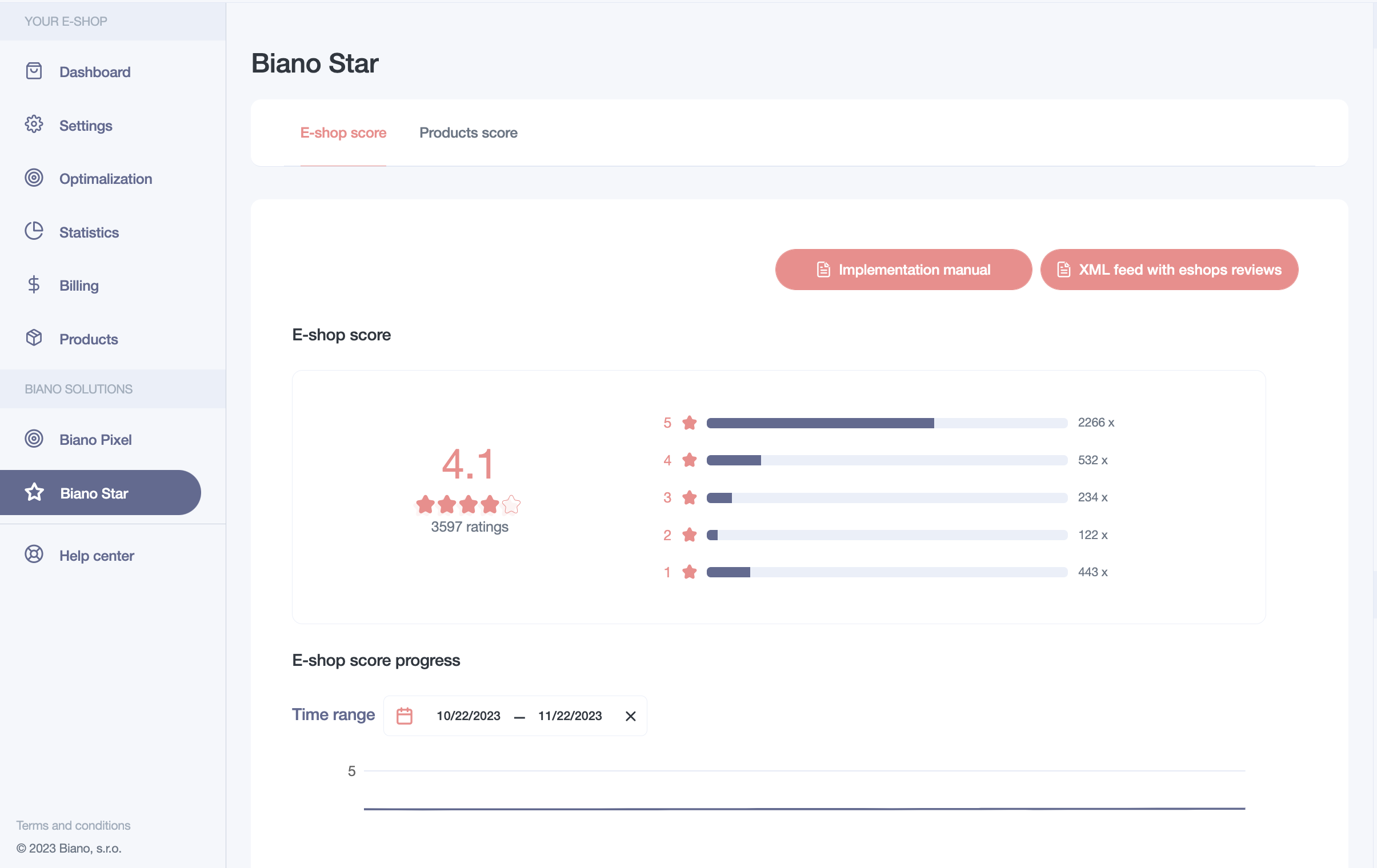Image resolution: width=1377 pixels, height=868 pixels.
Task: Open Statistics section
Action: point(89,232)
